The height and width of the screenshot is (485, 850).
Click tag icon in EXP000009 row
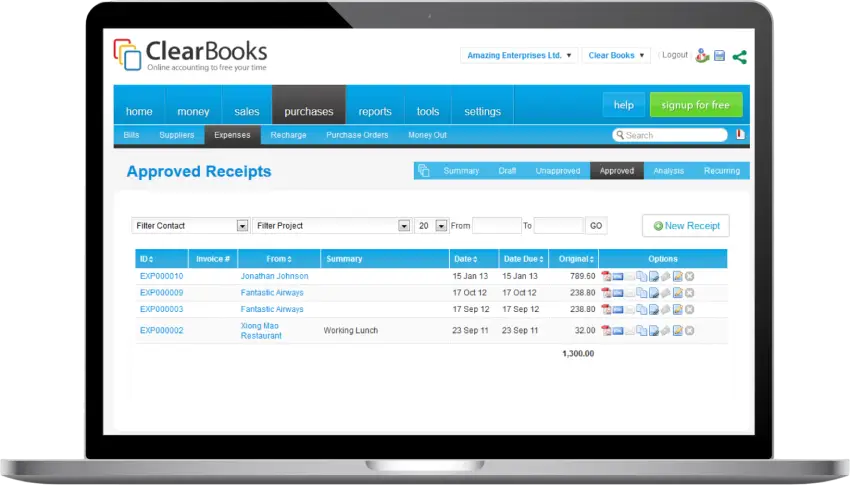tap(666, 293)
